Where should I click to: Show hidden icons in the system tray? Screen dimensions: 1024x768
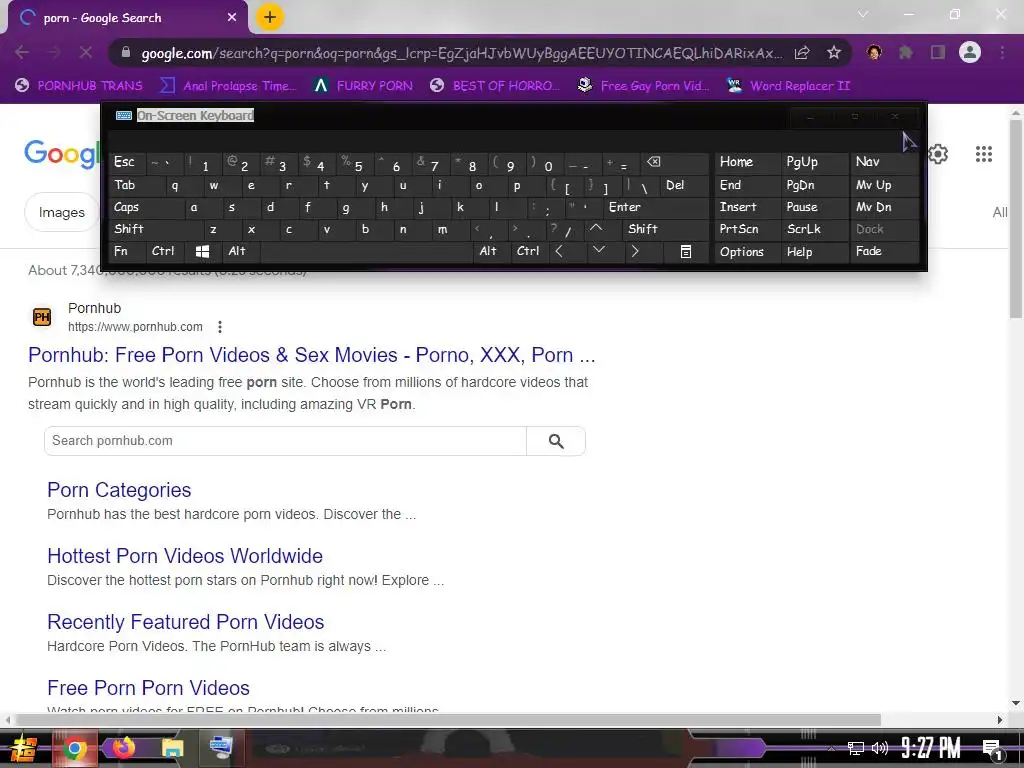click(831, 748)
